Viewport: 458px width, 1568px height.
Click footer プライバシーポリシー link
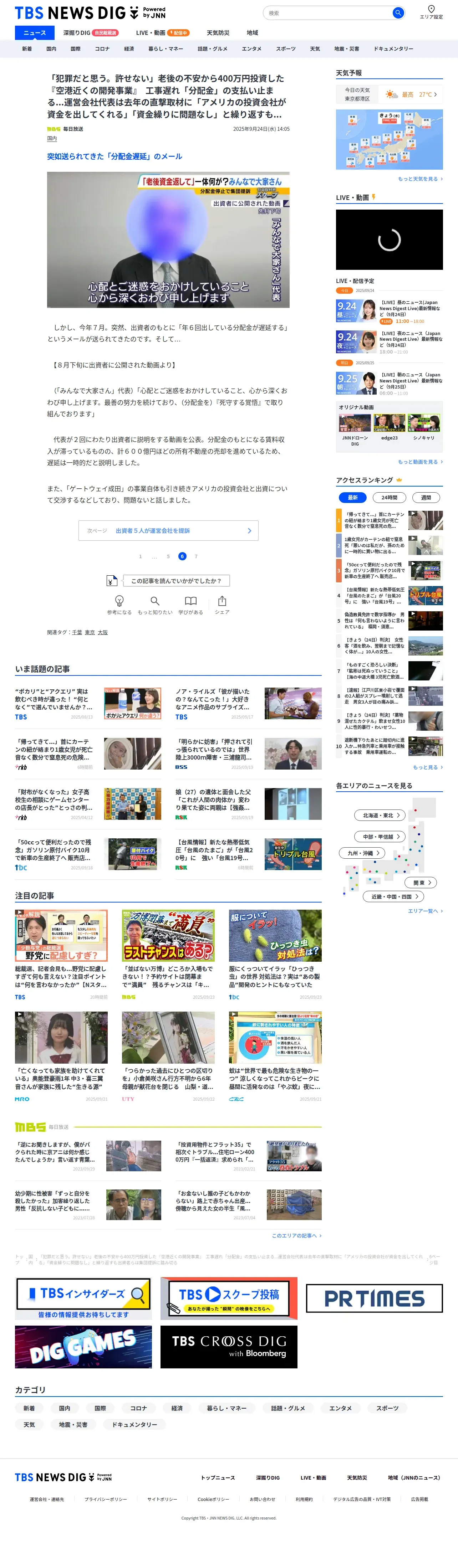pyautogui.click(x=106, y=1499)
